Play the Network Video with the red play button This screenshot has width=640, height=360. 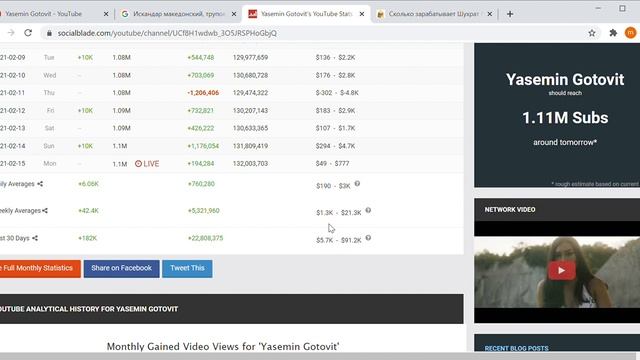pos(562,271)
